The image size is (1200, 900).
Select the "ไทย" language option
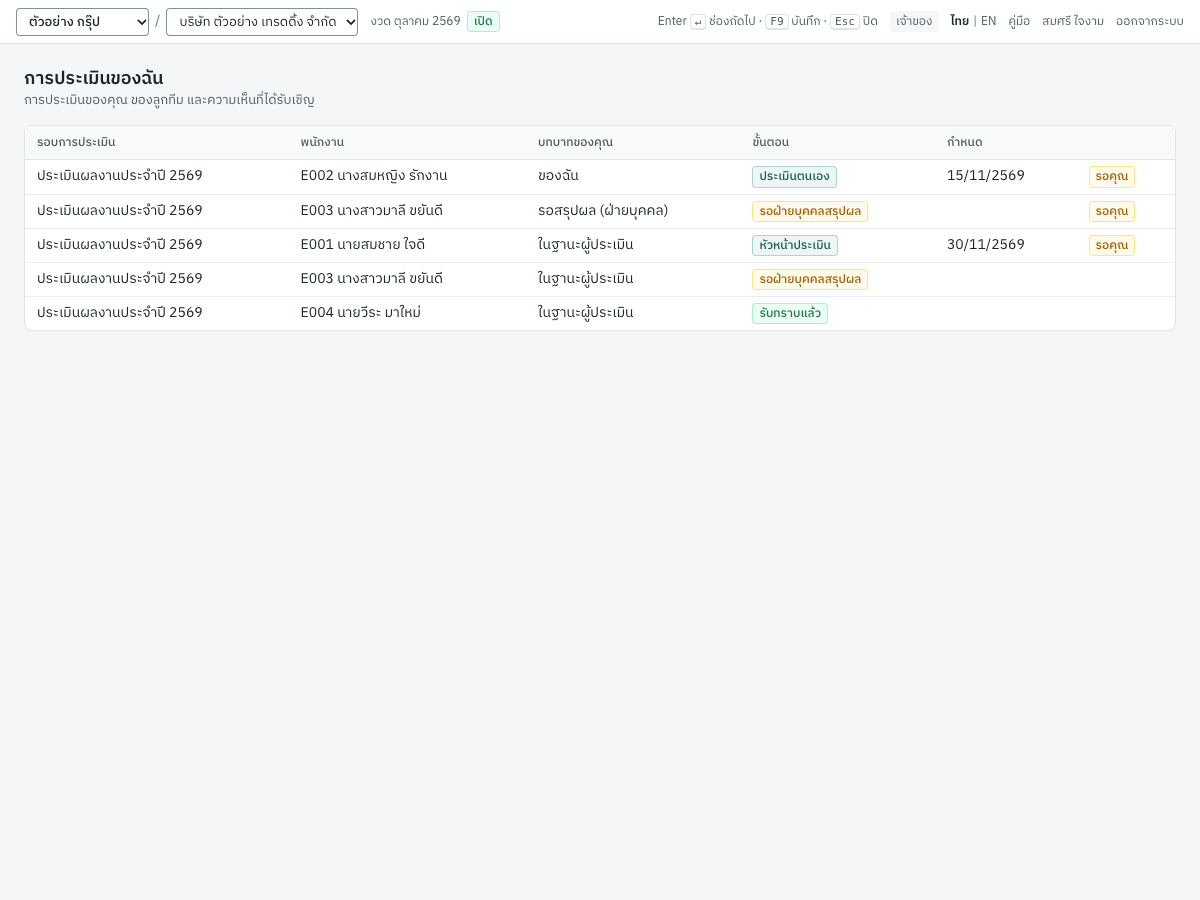[x=959, y=21]
